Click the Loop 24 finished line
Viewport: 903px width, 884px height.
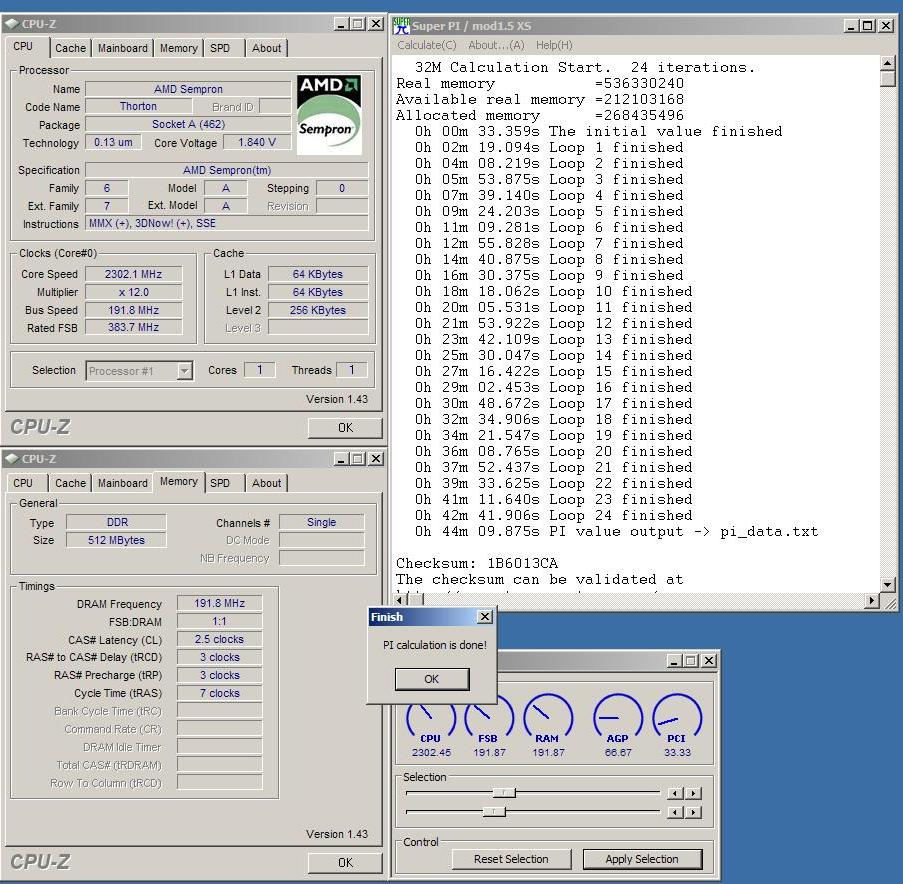click(553, 515)
